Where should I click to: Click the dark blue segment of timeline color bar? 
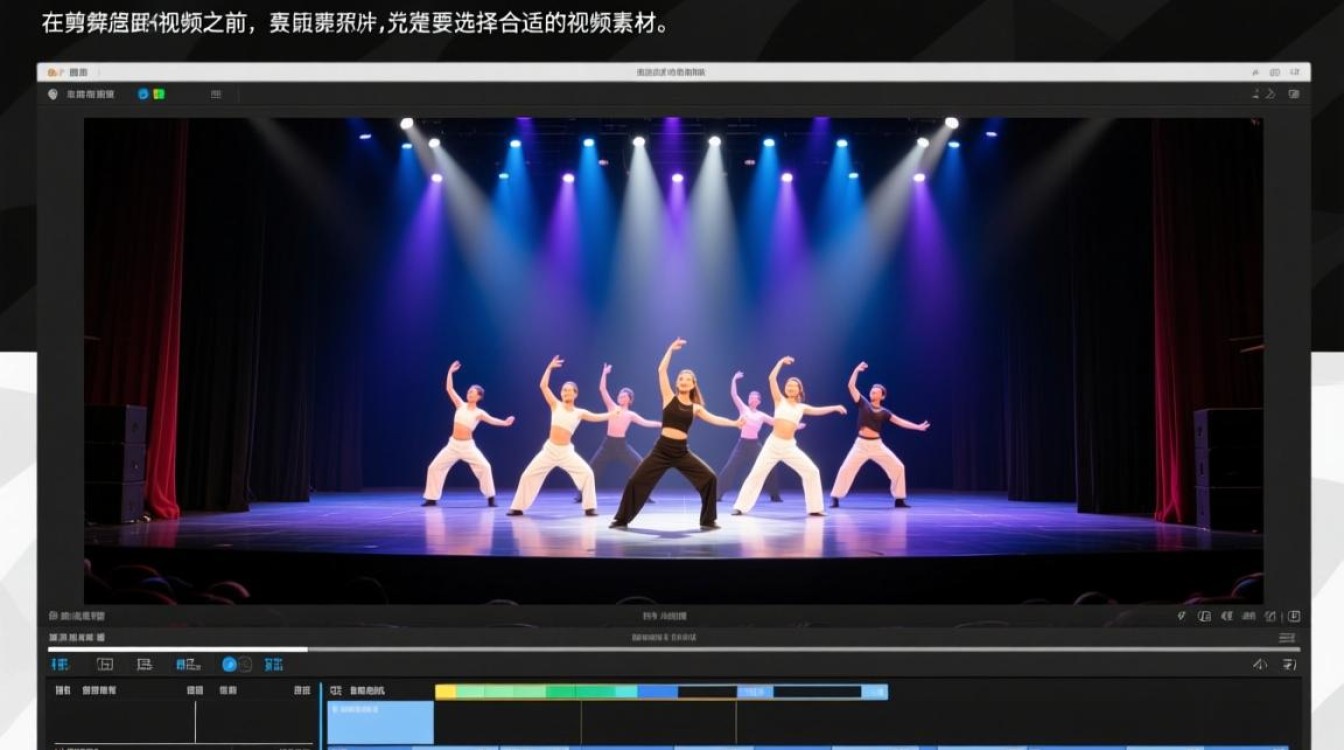(657, 691)
